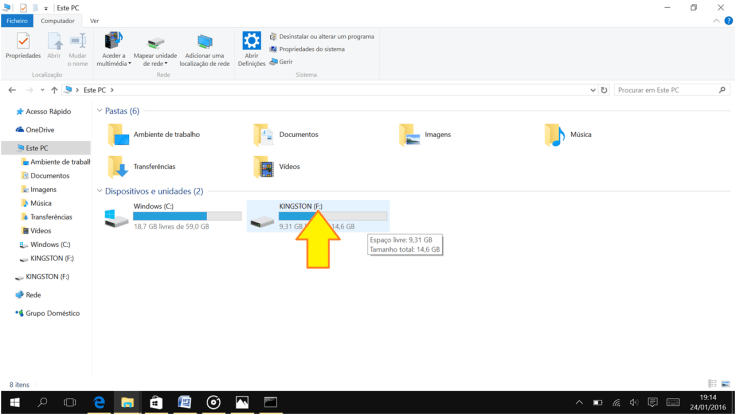Switch to the Ver ribbon tab
The width and height of the screenshot is (736, 415).
[94, 20]
